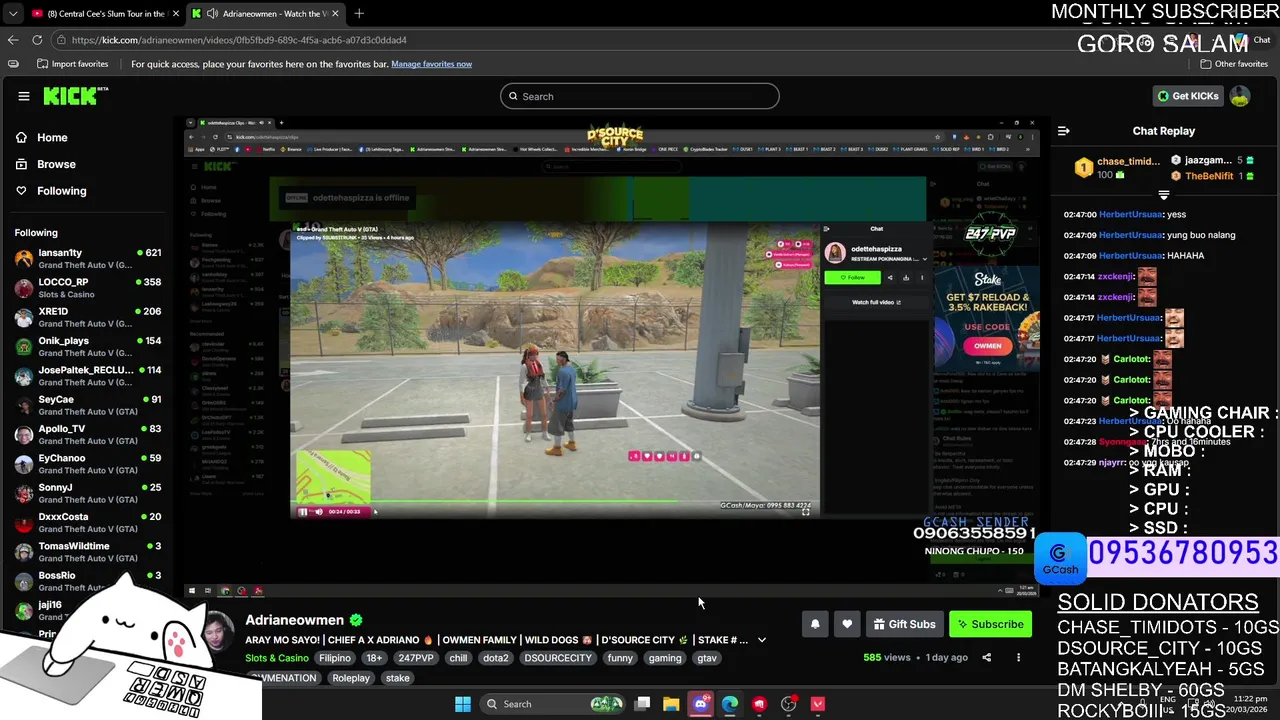Close the Central Cee YouTube tab
Viewport: 1280px width, 720px height.
click(x=176, y=13)
